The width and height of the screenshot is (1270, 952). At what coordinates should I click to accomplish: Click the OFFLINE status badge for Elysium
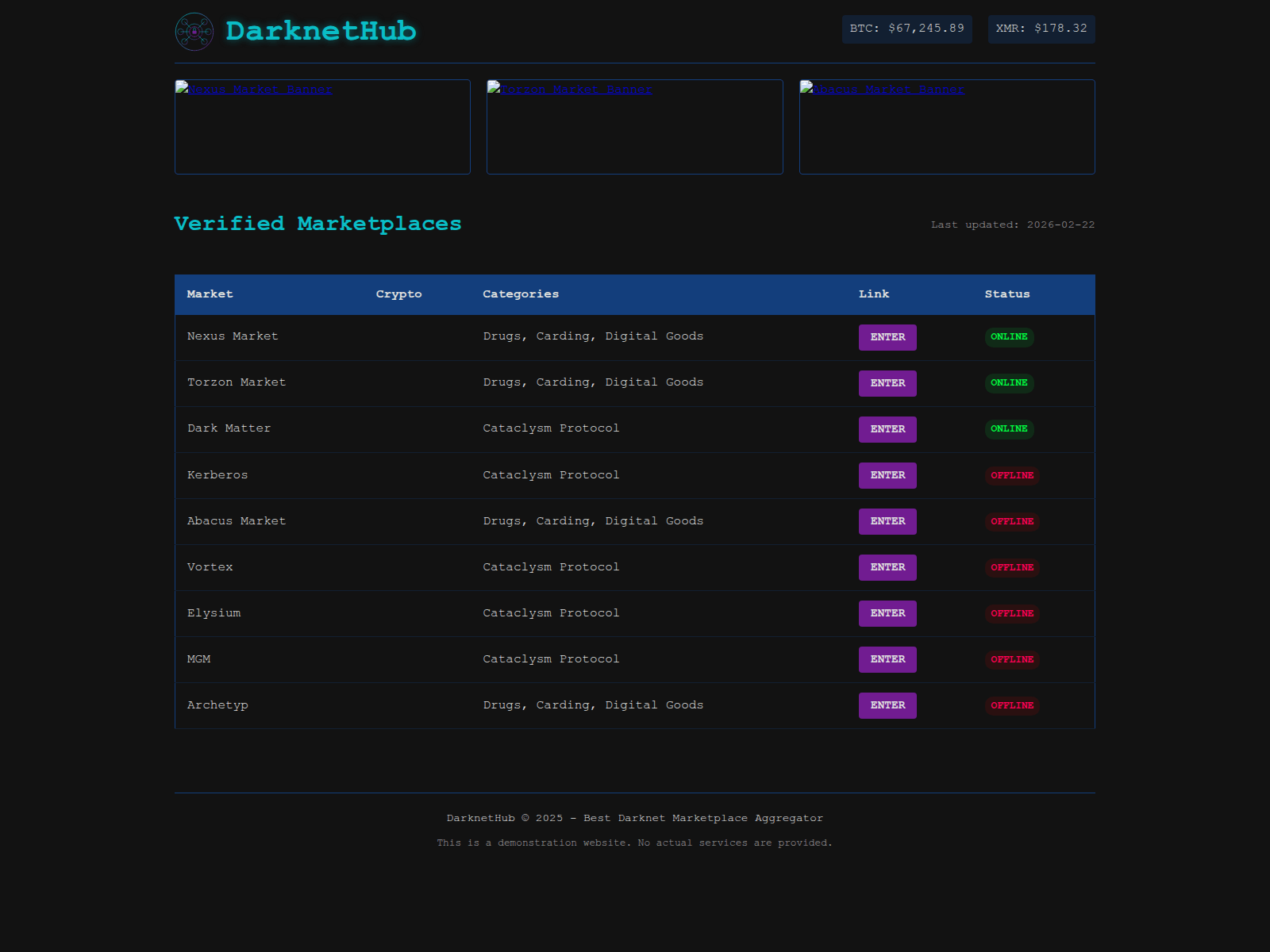coord(1012,613)
